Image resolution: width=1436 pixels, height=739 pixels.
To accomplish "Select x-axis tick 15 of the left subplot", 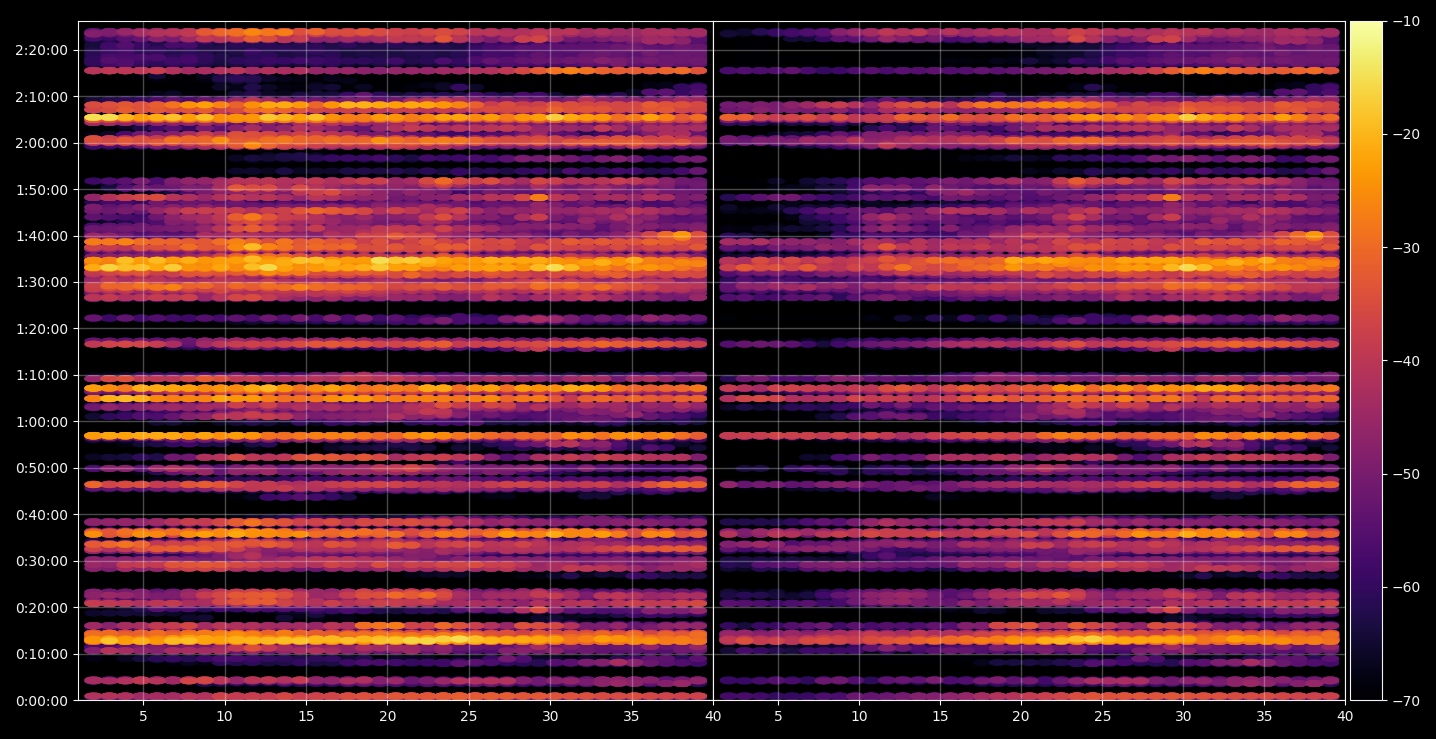I will (x=306, y=716).
